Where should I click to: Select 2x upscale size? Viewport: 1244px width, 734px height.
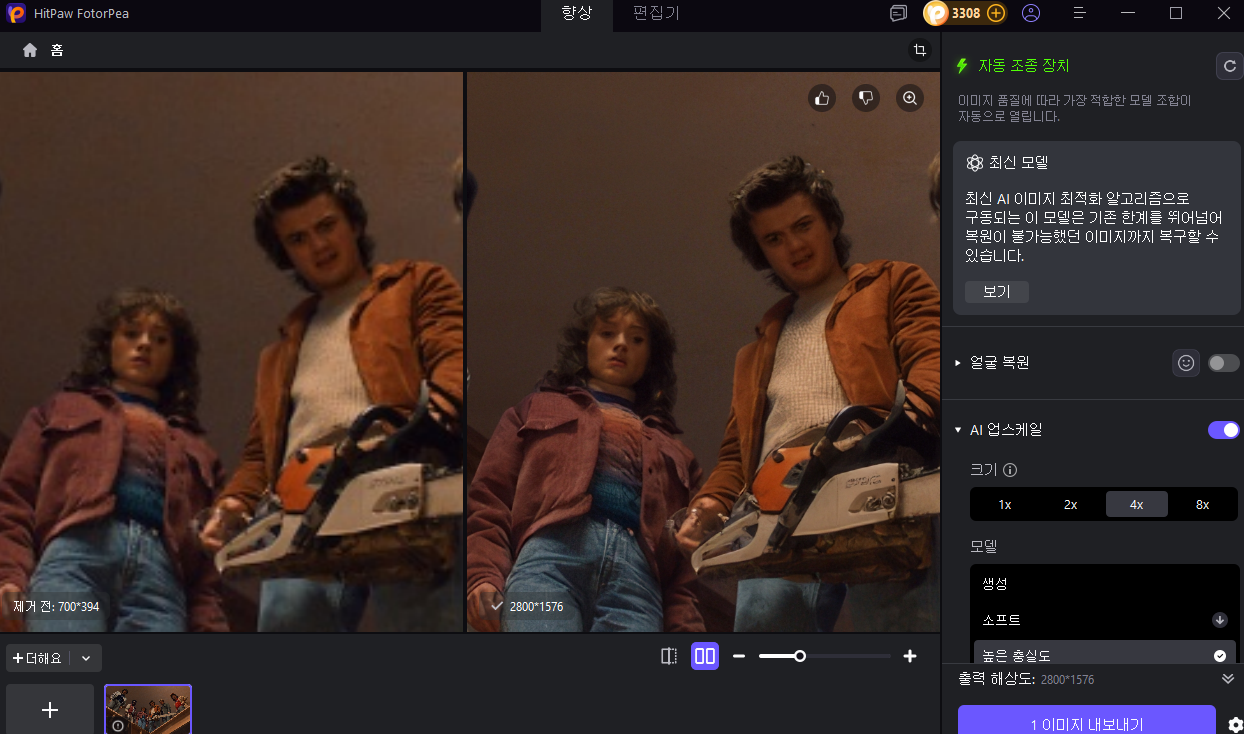pos(1070,504)
